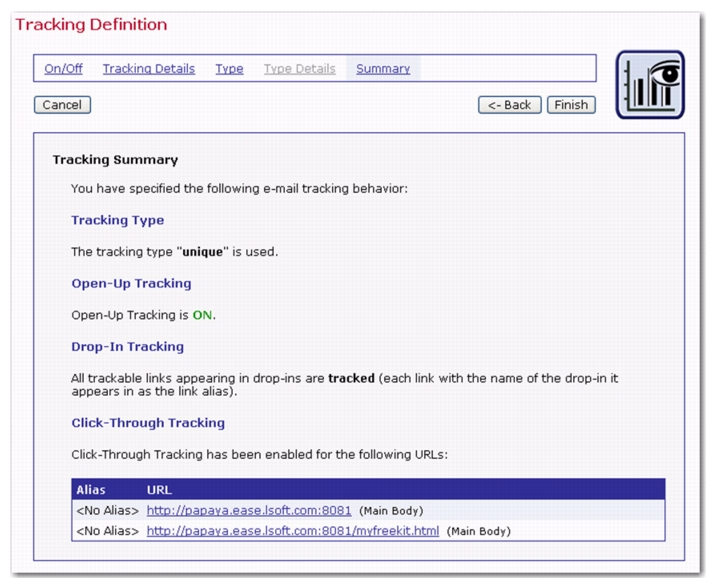Go to the Type tab
716x588 pixels.
click(229, 69)
